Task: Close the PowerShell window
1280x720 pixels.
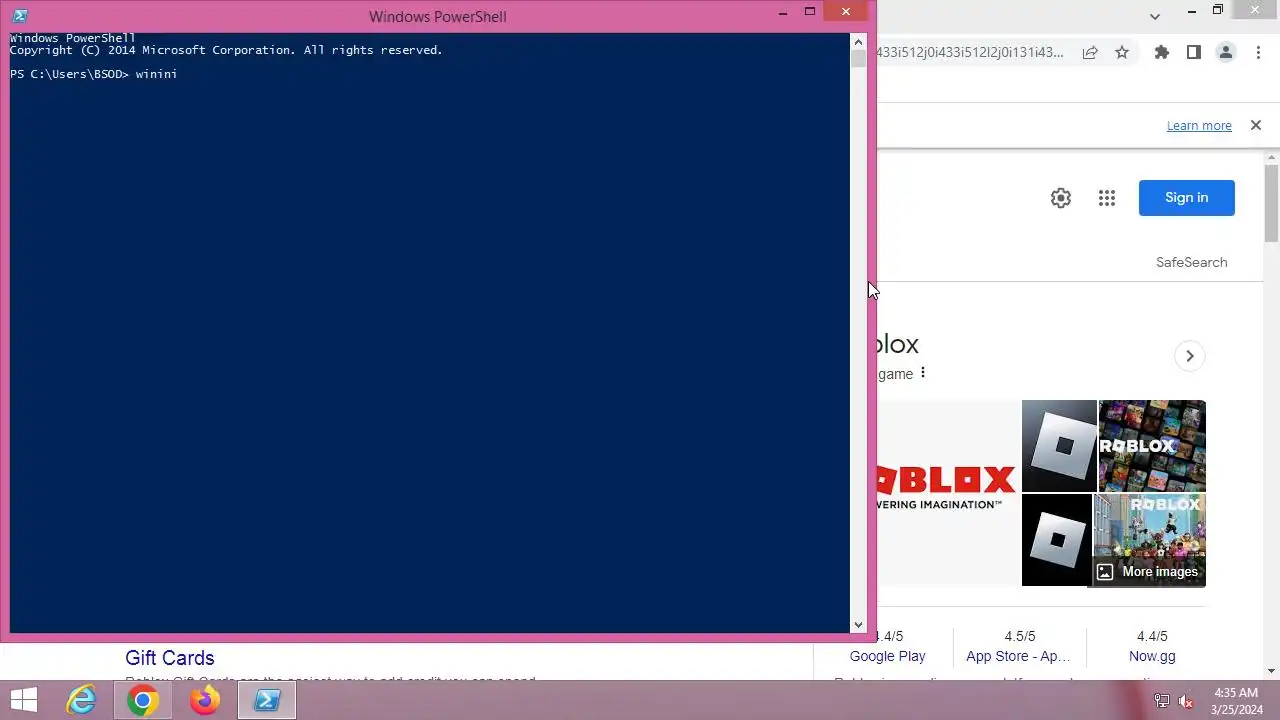Action: pyautogui.click(x=846, y=12)
